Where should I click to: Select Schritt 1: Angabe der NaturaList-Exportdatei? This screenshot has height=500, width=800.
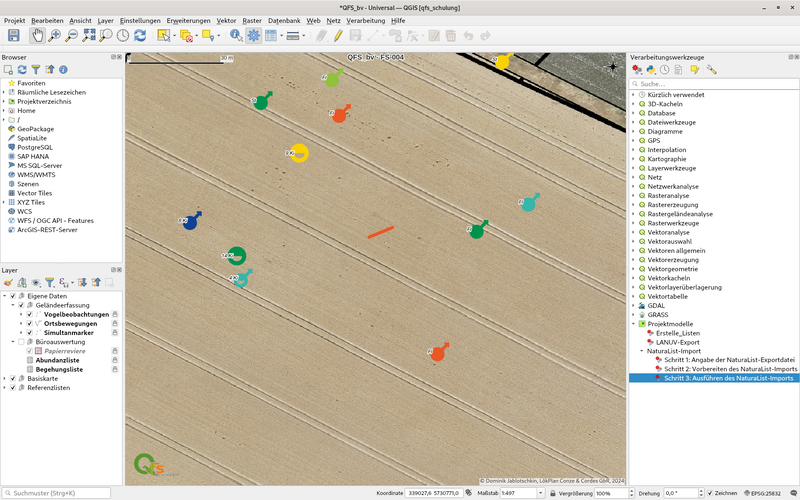tap(729, 360)
